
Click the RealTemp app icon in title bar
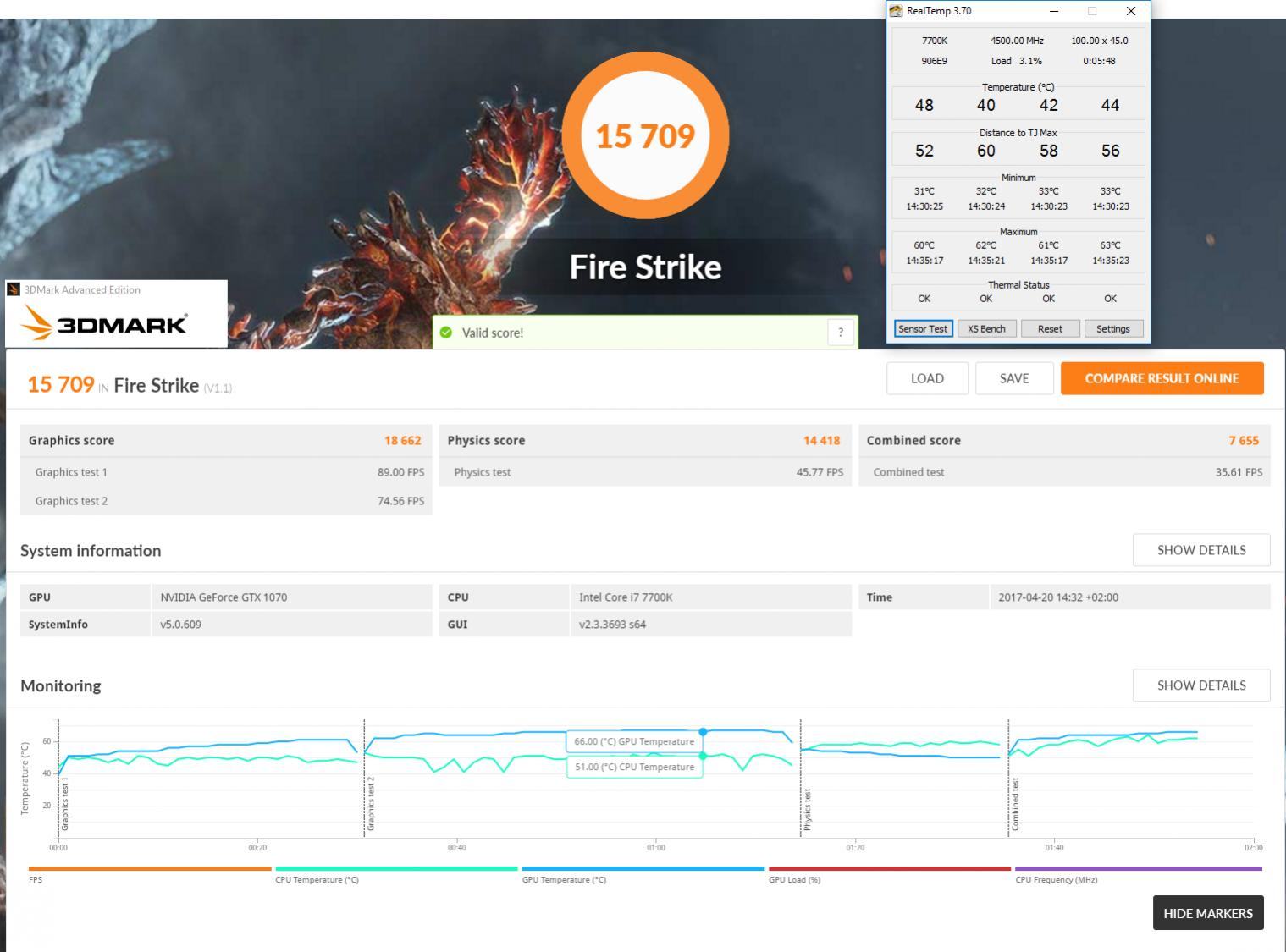pyautogui.click(x=896, y=11)
